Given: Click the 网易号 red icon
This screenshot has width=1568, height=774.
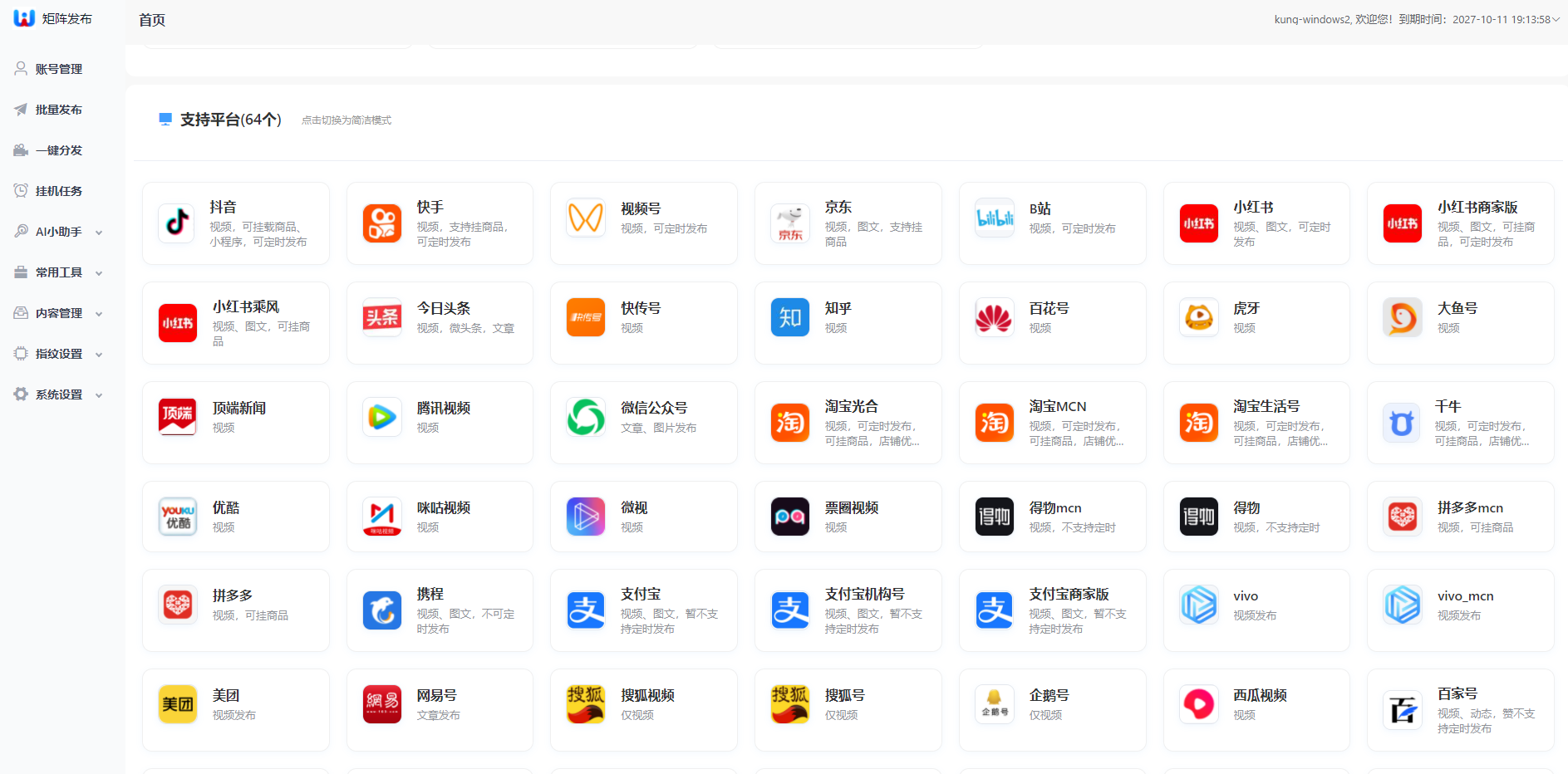Looking at the screenshot, I should pyautogui.click(x=381, y=704).
